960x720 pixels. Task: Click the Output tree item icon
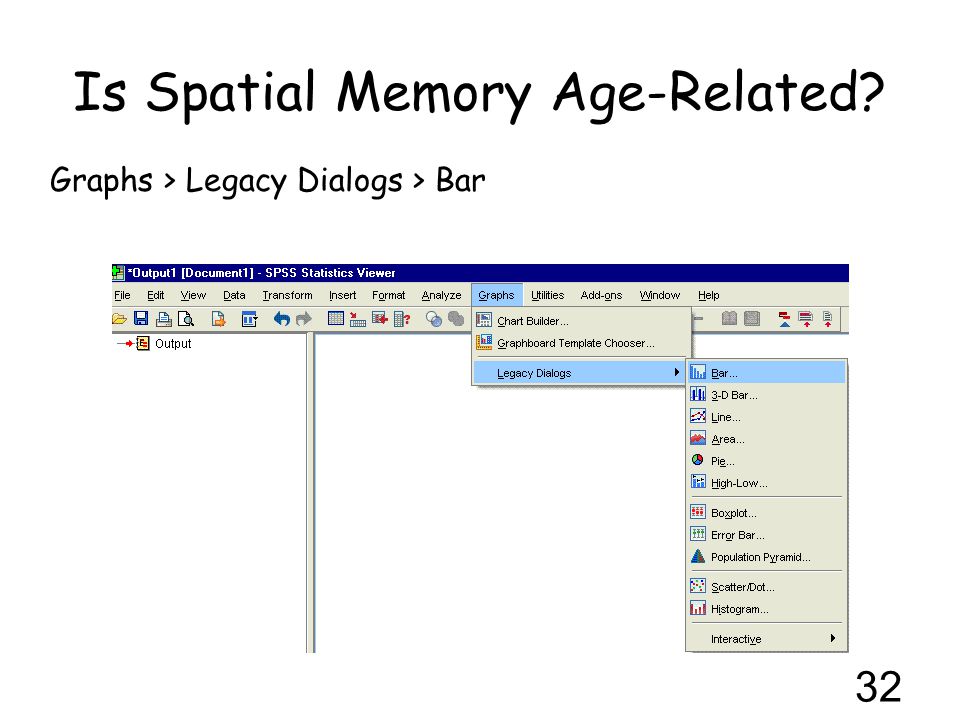point(143,343)
